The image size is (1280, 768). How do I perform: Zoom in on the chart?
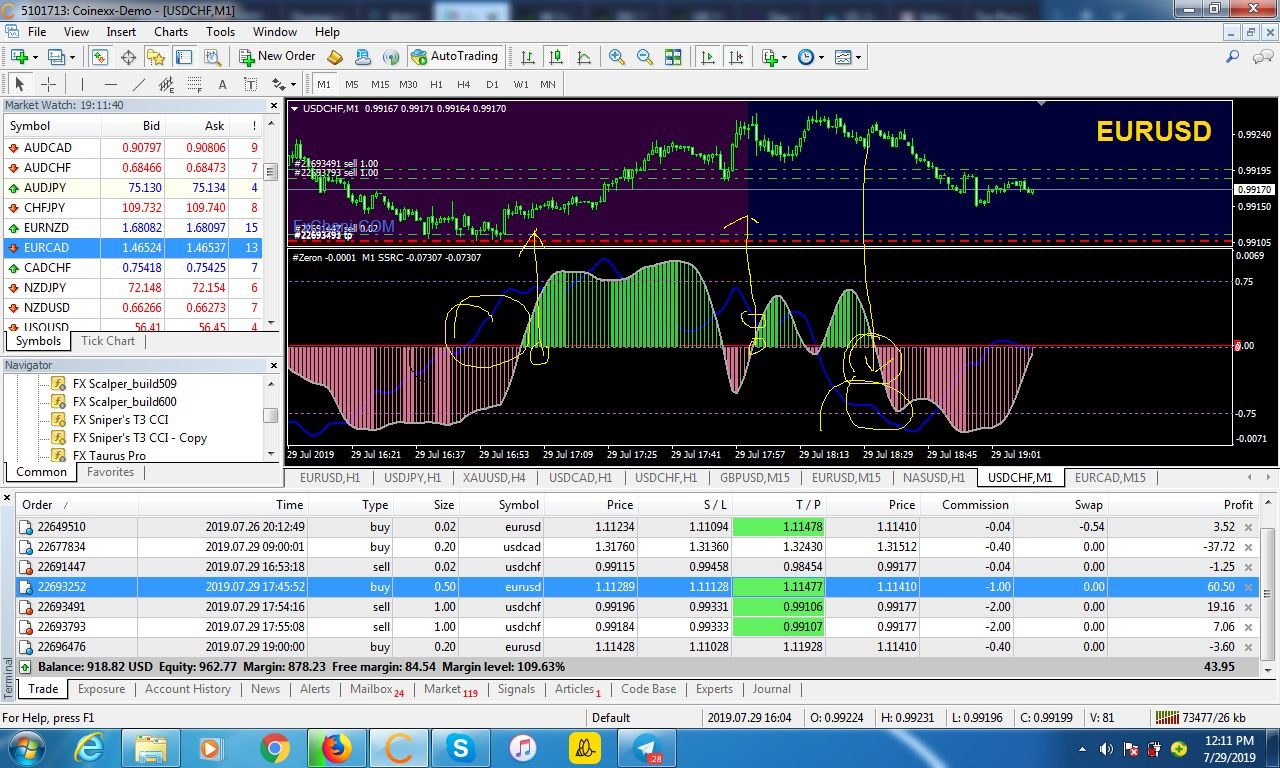click(x=617, y=57)
